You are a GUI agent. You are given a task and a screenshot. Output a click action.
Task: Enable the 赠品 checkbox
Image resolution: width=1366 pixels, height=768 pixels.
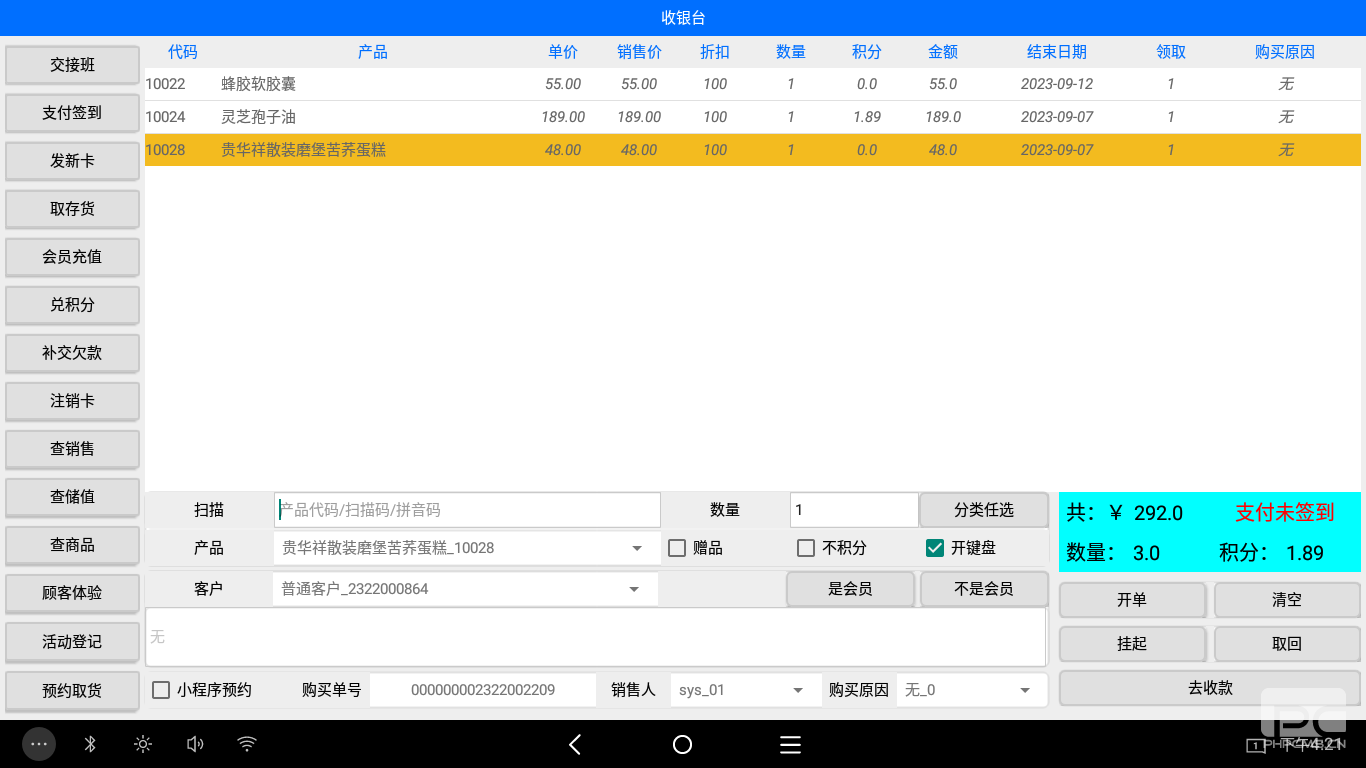pyautogui.click(x=677, y=548)
